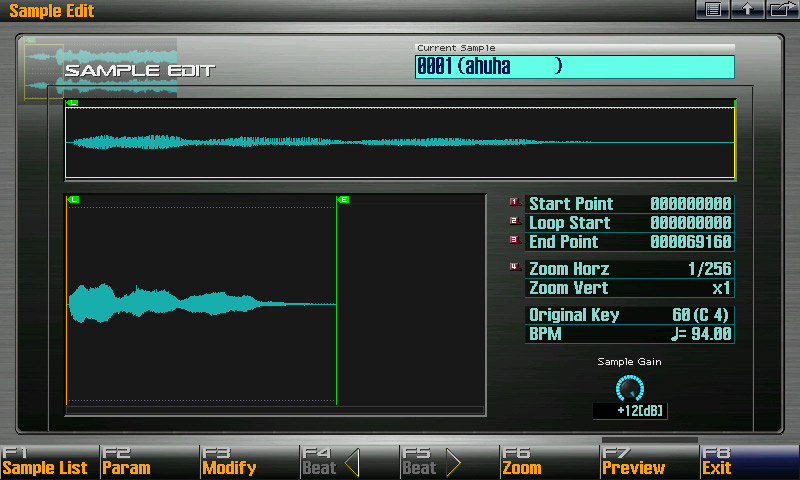
Task: Select the red marker 1 icon beside Start Point
Action: [x=515, y=203]
